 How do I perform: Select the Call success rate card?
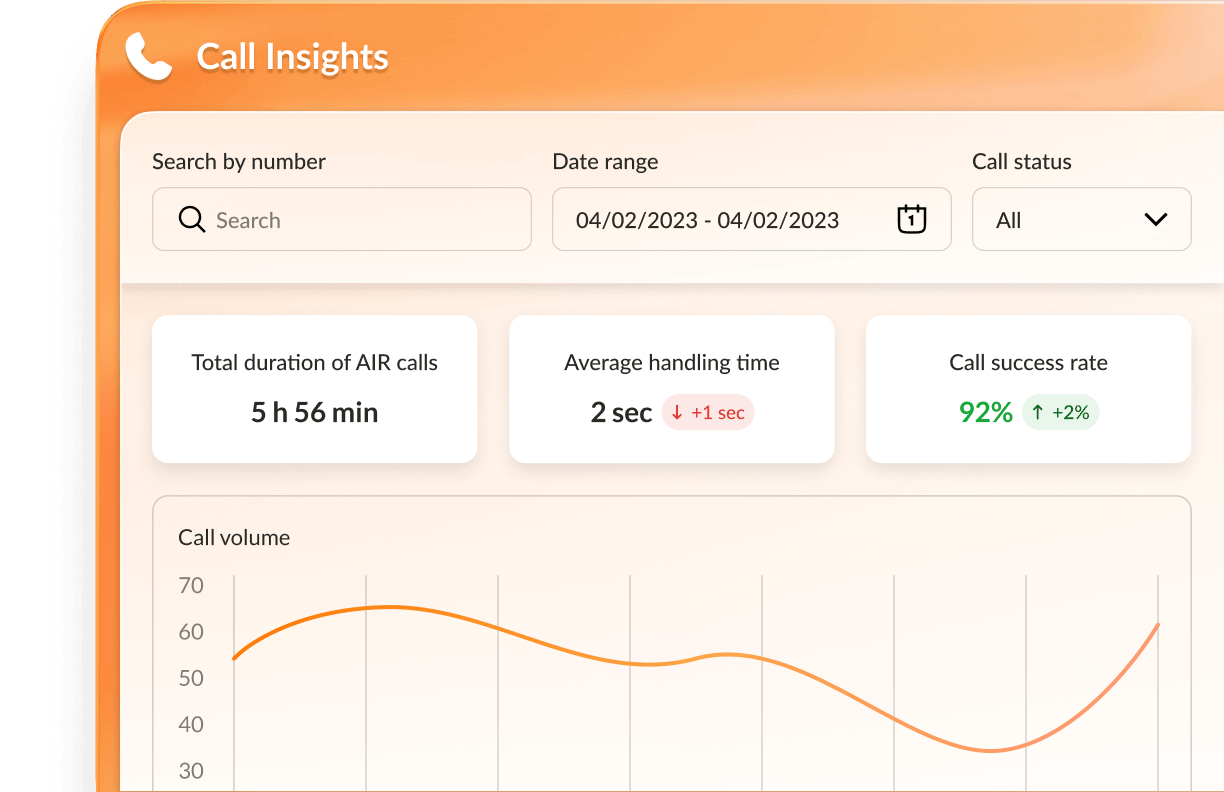pos(1028,389)
